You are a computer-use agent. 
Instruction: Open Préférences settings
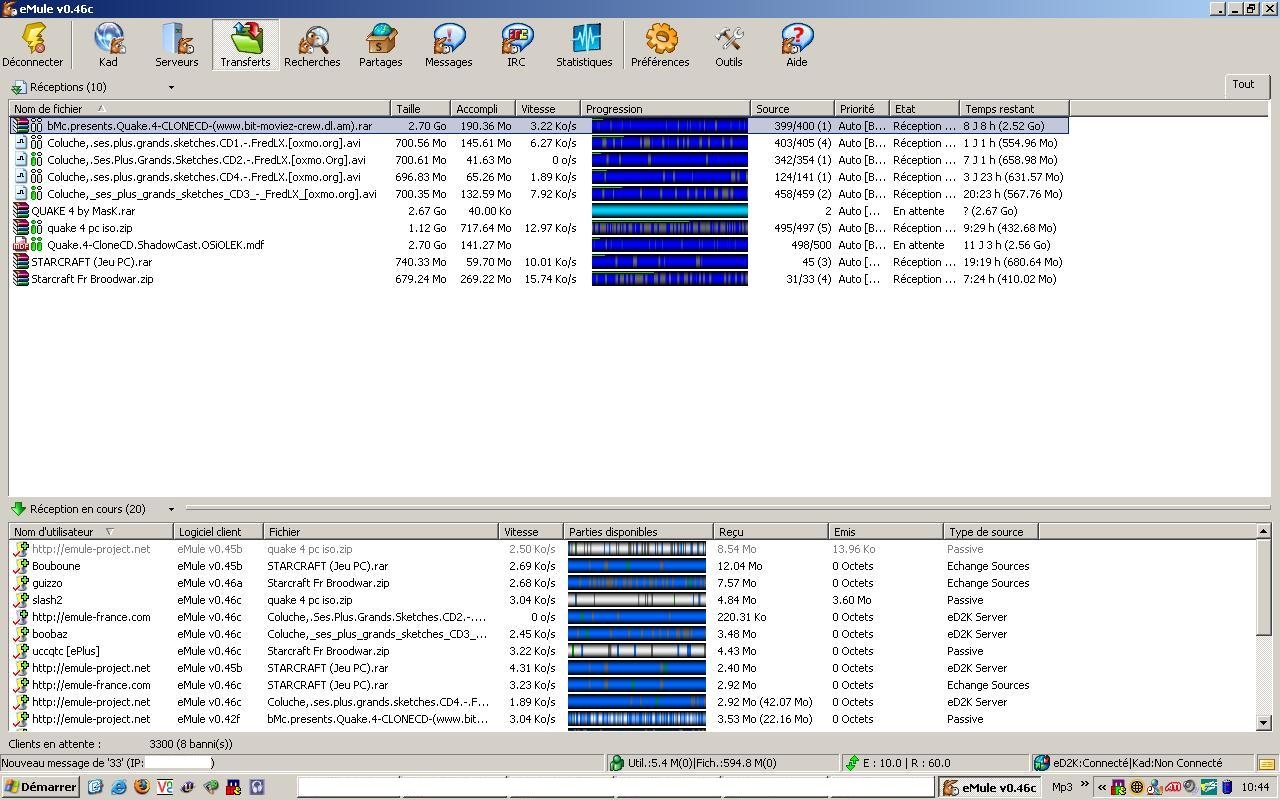click(x=660, y=45)
